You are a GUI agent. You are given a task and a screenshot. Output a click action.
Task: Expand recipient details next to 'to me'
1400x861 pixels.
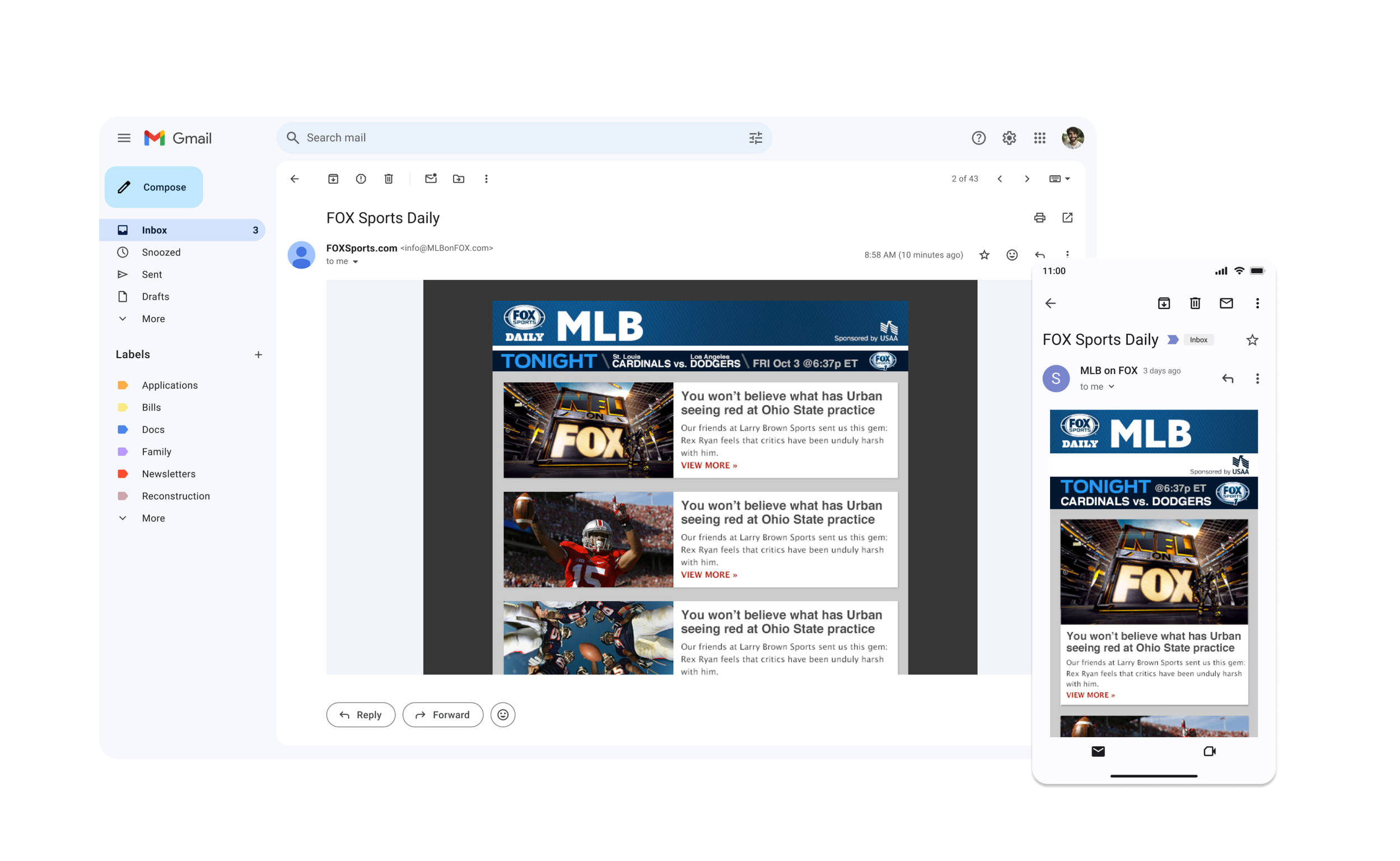point(356,262)
